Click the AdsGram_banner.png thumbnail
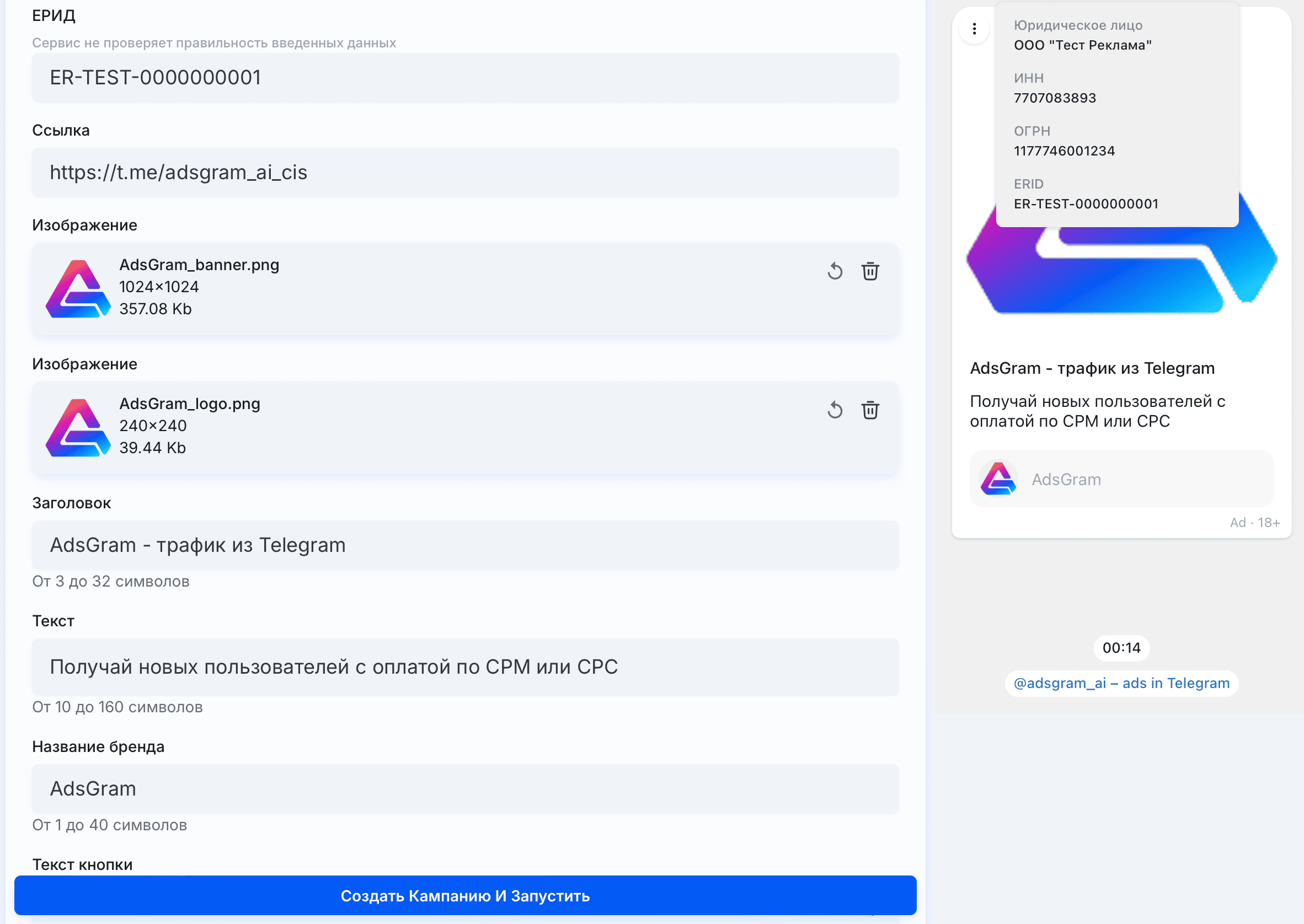1304x924 pixels. pos(78,288)
